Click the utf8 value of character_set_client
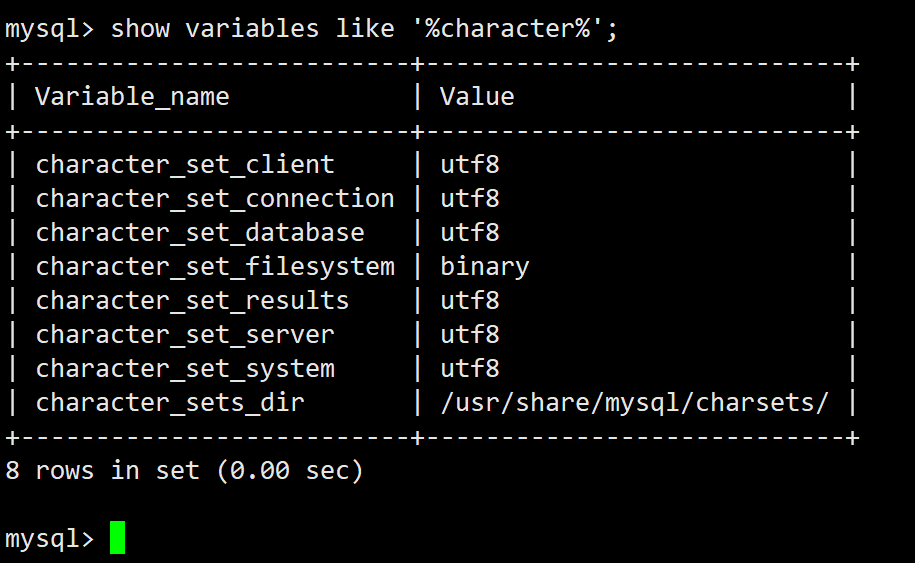The width and height of the screenshot is (915, 563). (x=470, y=165)
